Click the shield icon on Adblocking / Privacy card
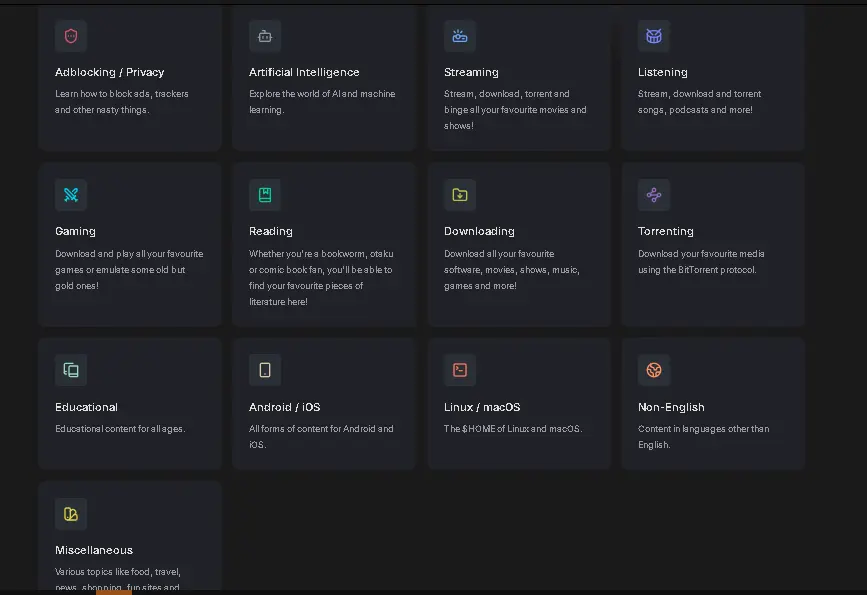The width and height of the screenshot is (867, 595). click(71, 36)
